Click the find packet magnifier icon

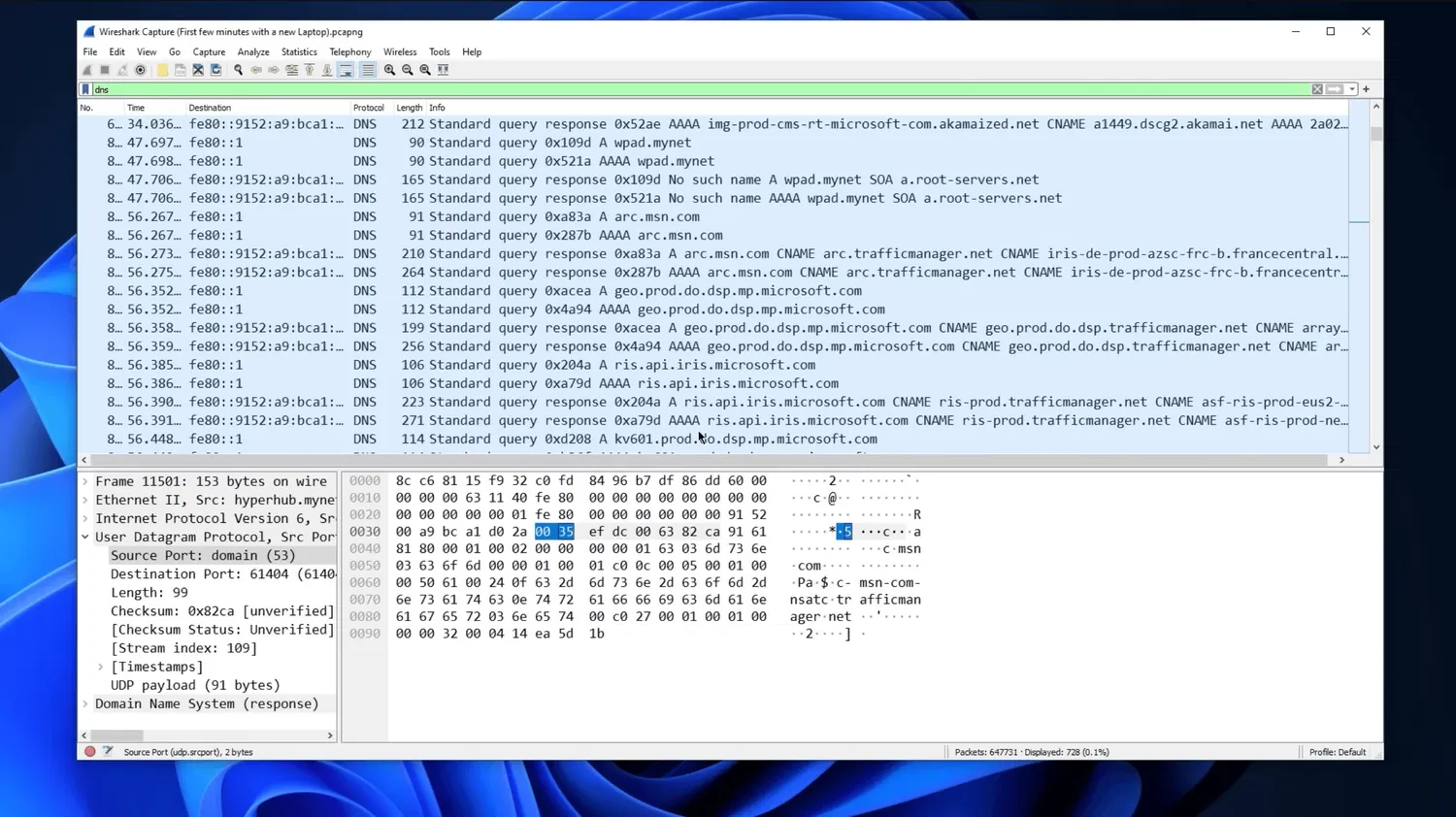click(x=238, y=70)
